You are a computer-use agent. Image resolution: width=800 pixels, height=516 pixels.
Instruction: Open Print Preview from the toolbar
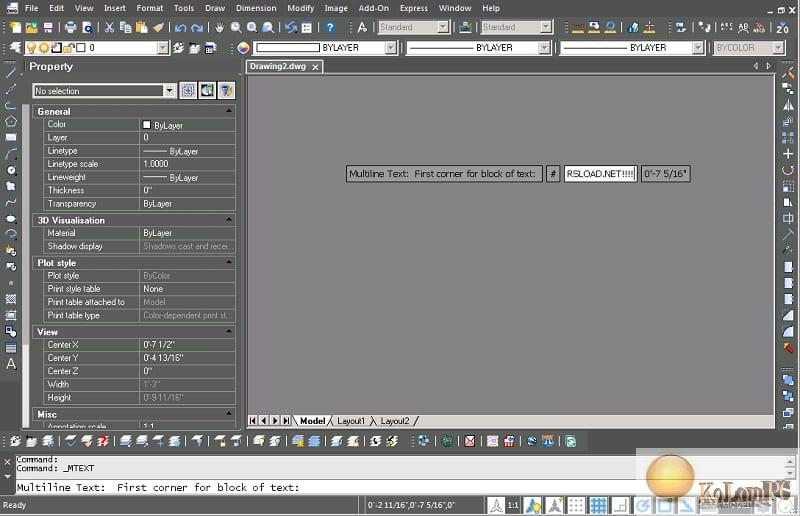tap(87, 27)
